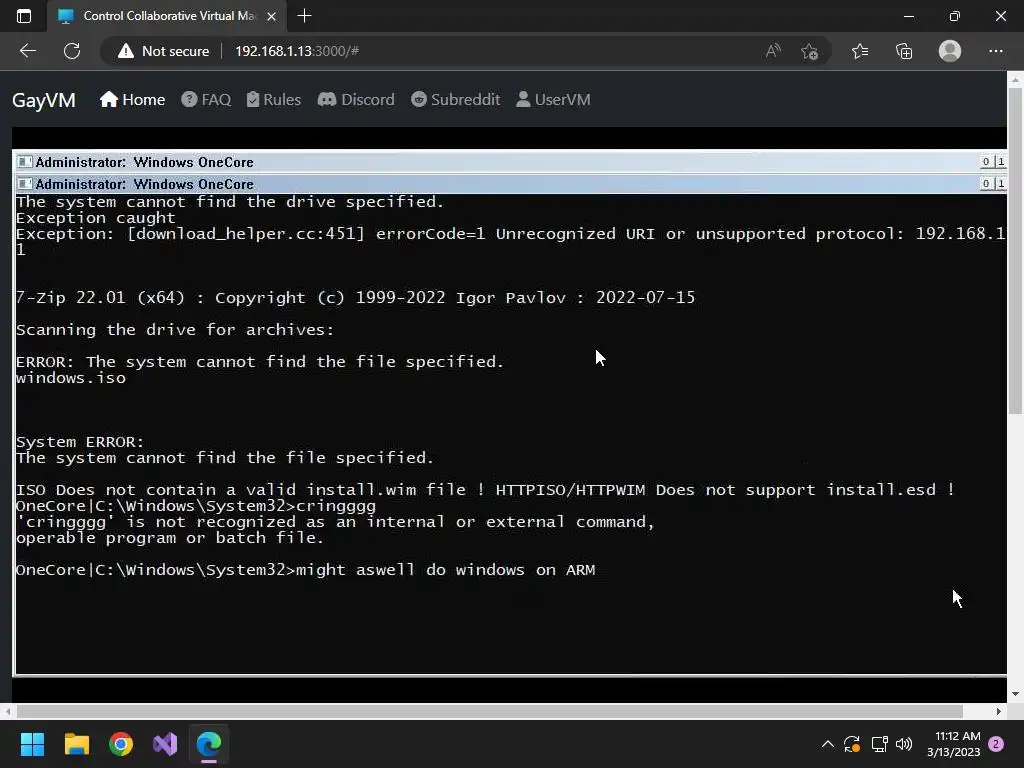Click the 1 button on the back console title bar
Image resolution: width=1024 pixels, height=768 pixels.
1000,162
